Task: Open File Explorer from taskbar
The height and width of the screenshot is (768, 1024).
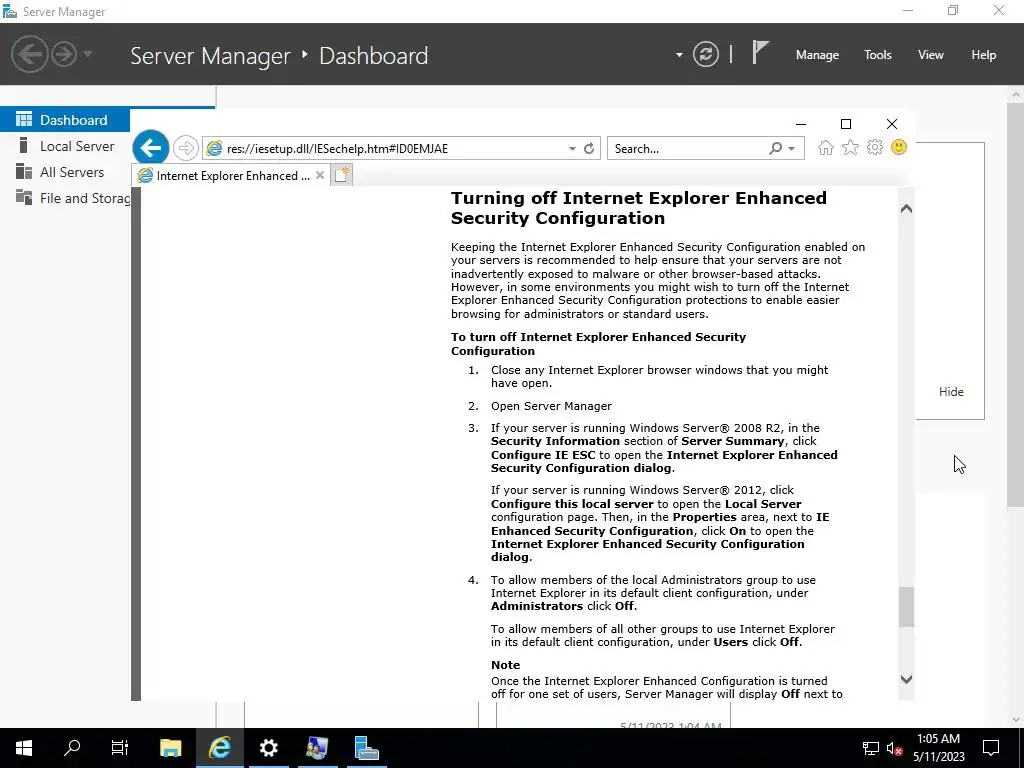Action: [170, 748]
